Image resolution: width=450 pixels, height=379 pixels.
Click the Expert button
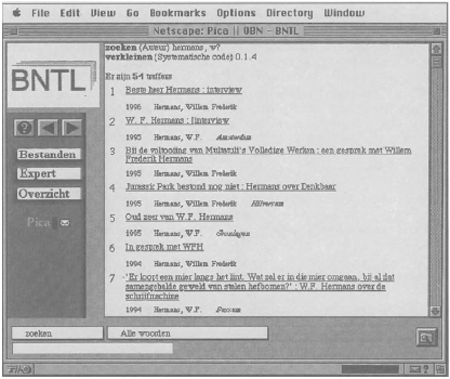tap(49, 174)
